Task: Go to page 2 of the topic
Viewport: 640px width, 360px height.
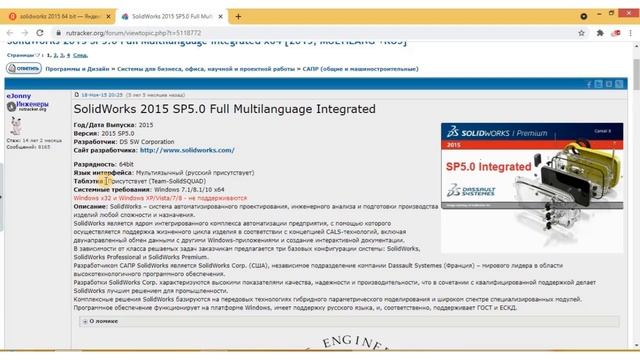Action: 55,55
